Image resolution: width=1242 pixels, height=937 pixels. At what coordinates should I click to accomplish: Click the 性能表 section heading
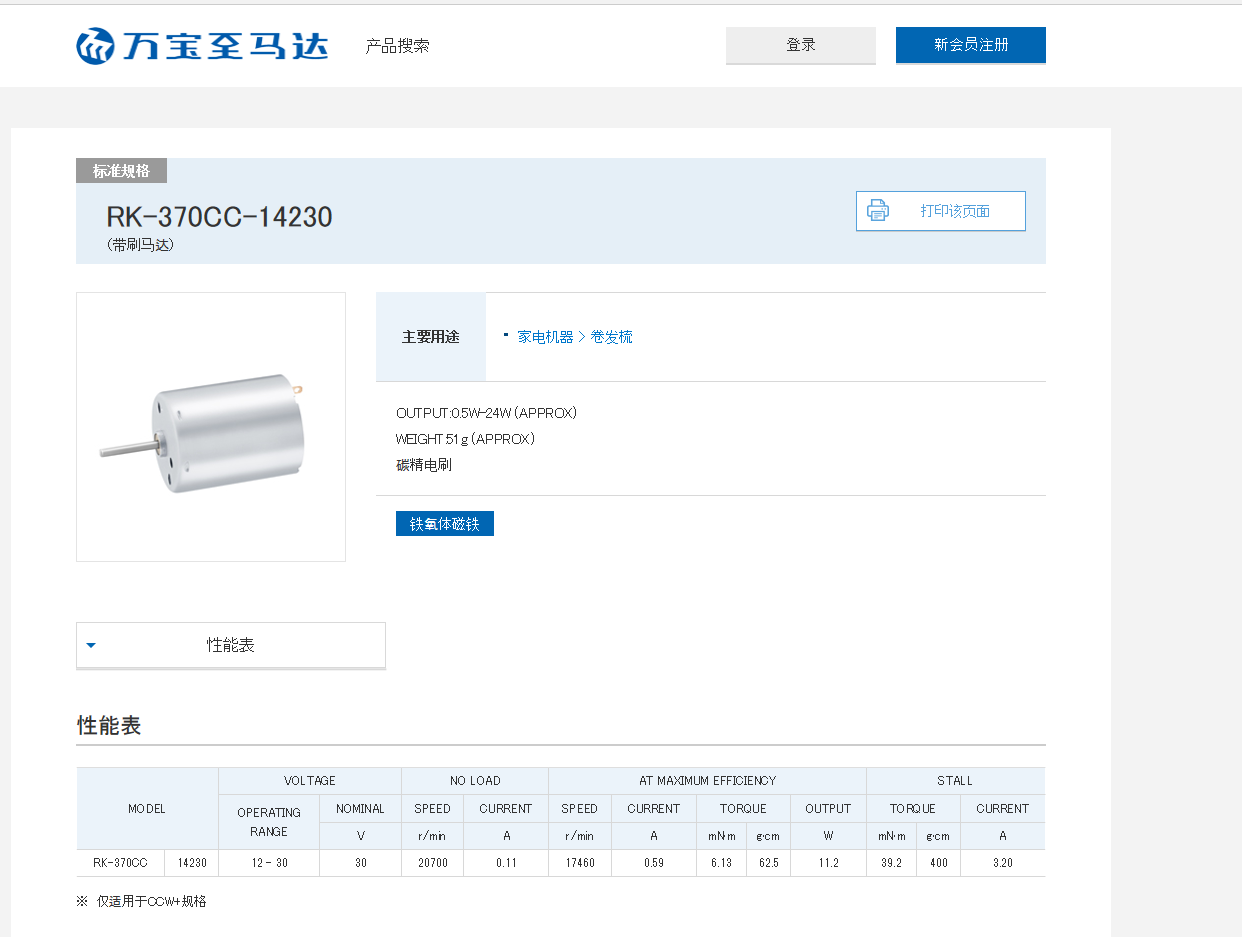109,726
